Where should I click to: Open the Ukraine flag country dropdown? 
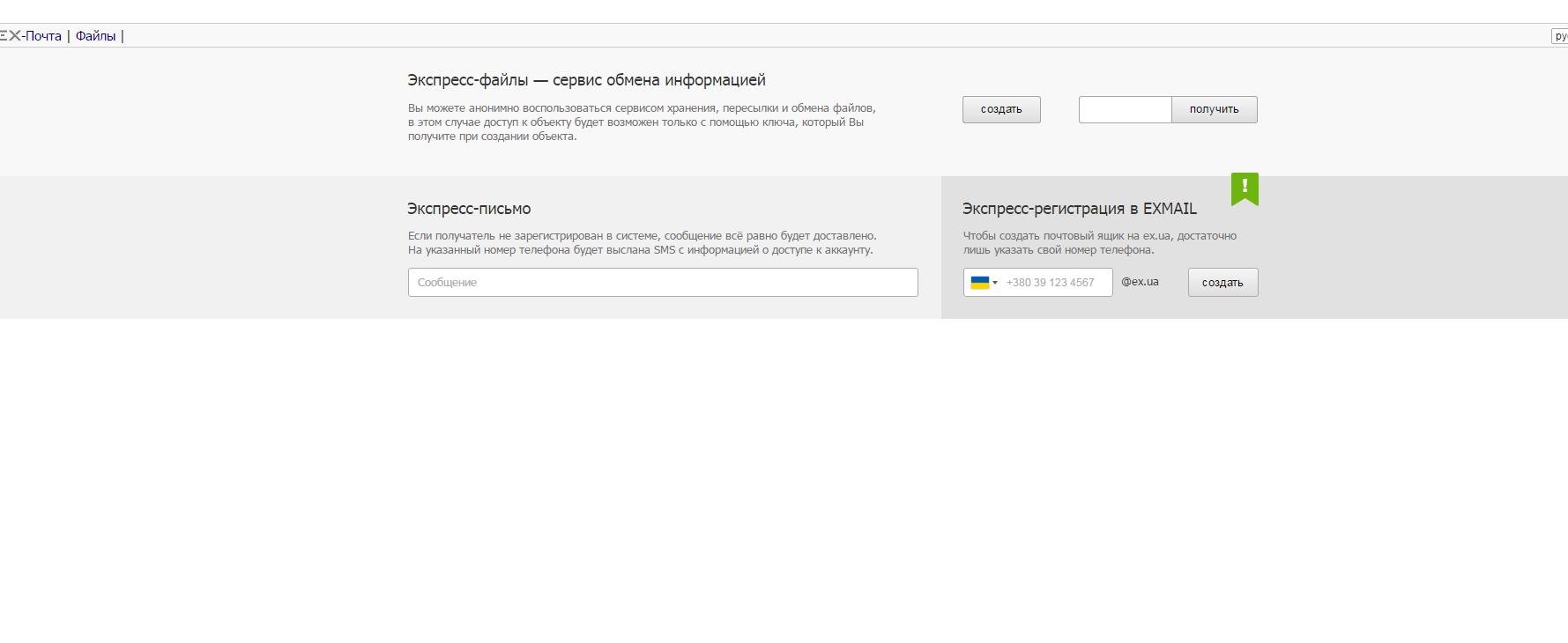(x=984, y=283)
